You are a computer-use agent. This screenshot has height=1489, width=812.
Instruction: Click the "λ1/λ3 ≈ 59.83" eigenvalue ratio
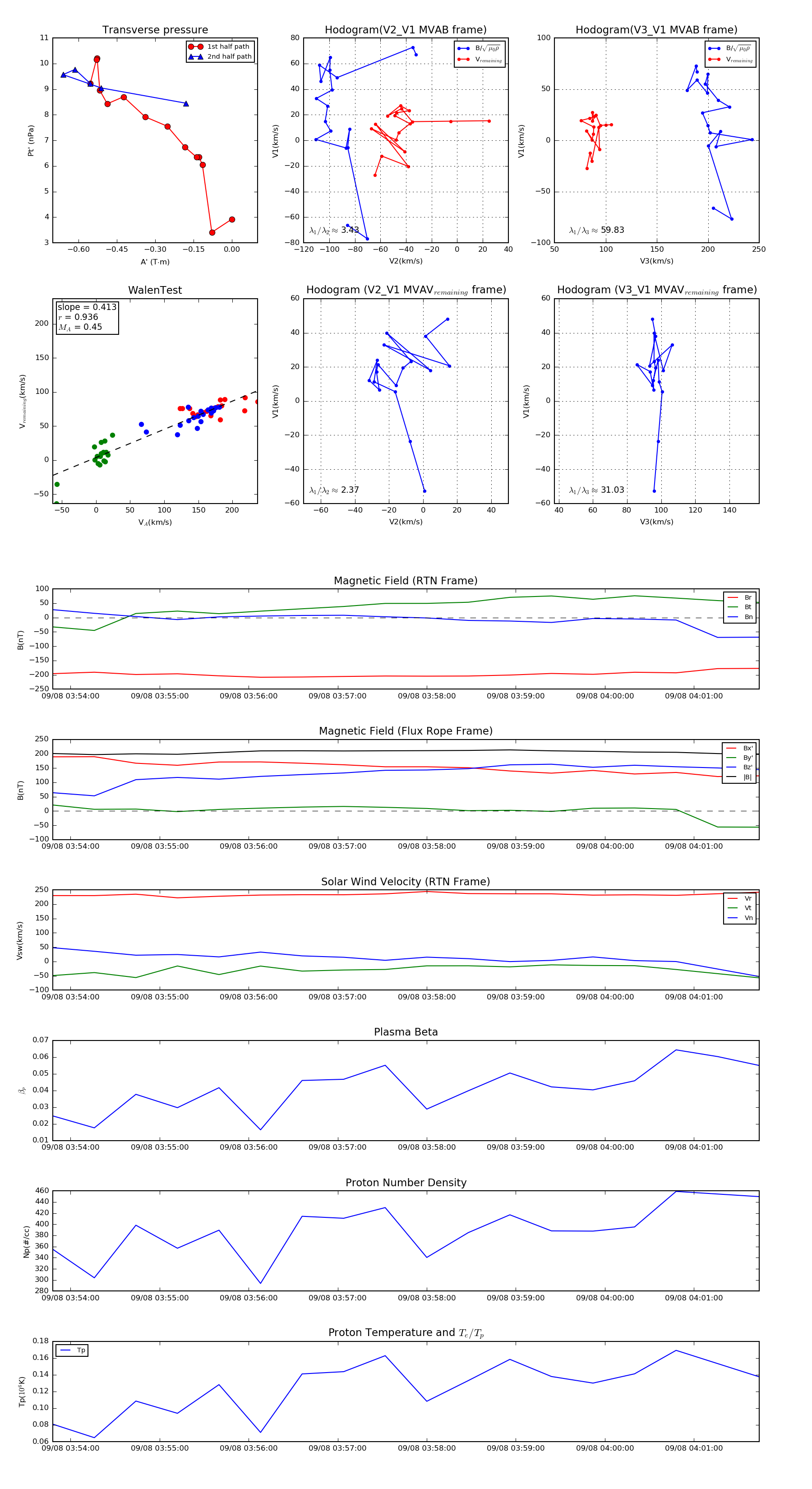pyautogui.click(x=596, y=230)
